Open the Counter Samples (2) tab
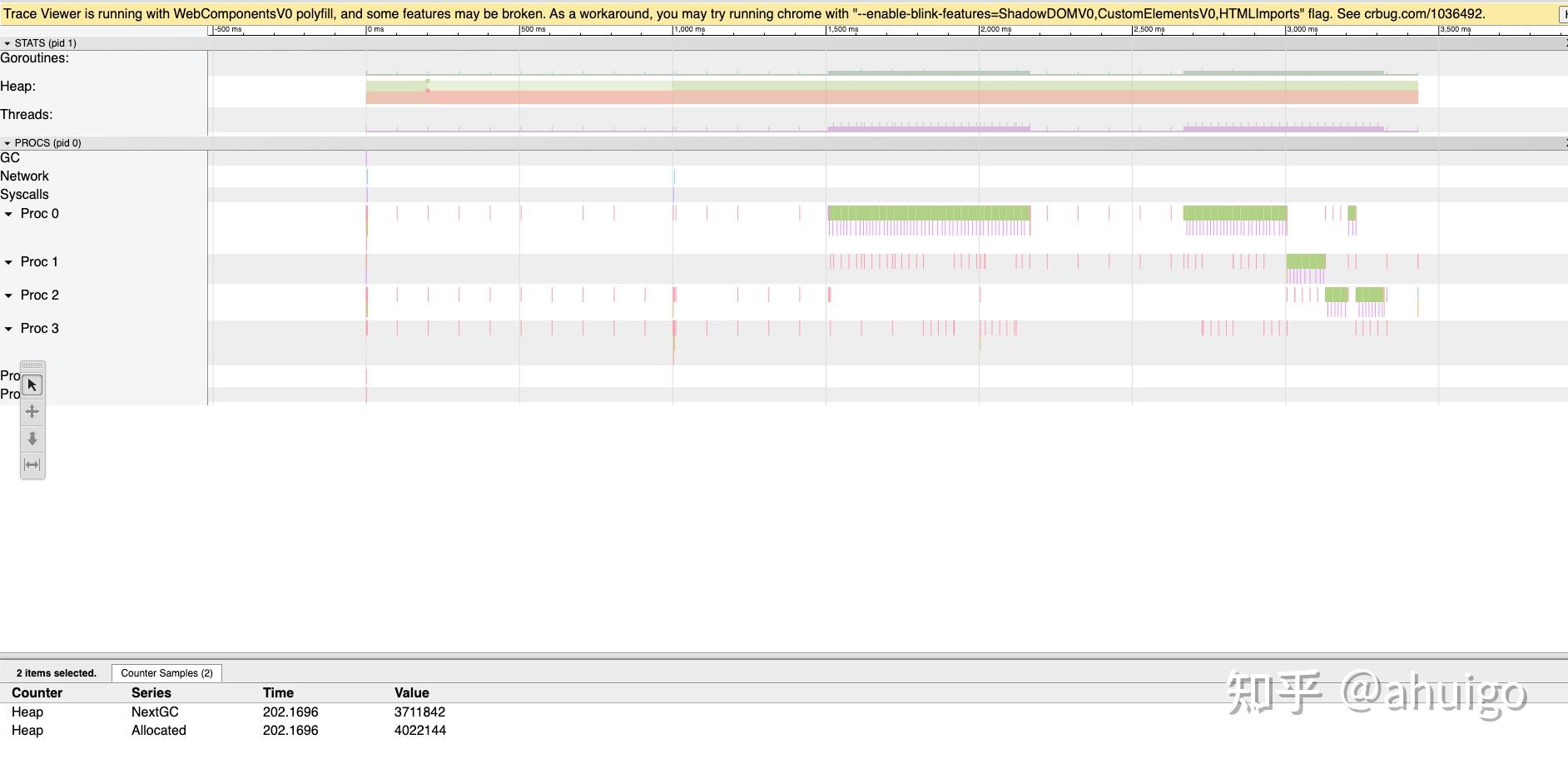 tap(166, 673)
